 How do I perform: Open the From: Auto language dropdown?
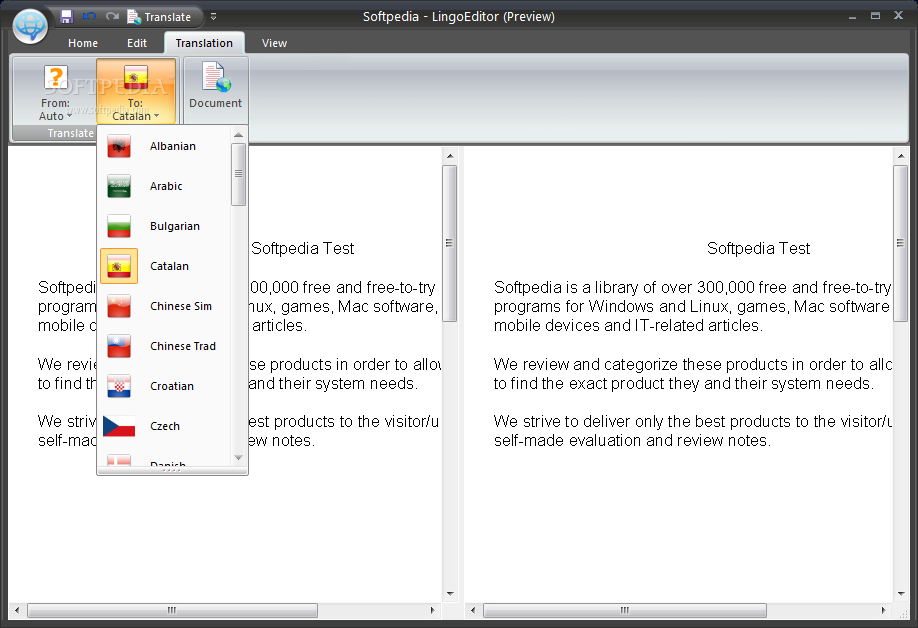55,91
